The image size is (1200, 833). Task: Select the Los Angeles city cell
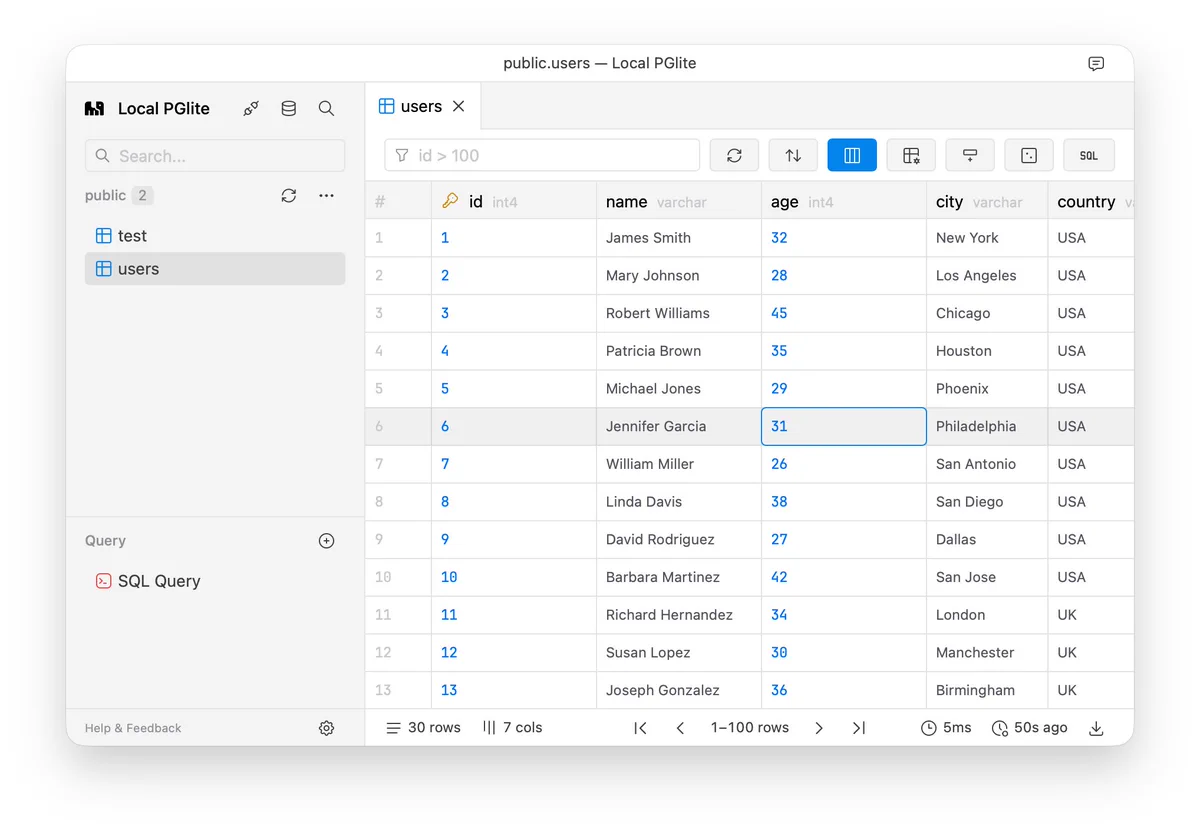[987, 276]
